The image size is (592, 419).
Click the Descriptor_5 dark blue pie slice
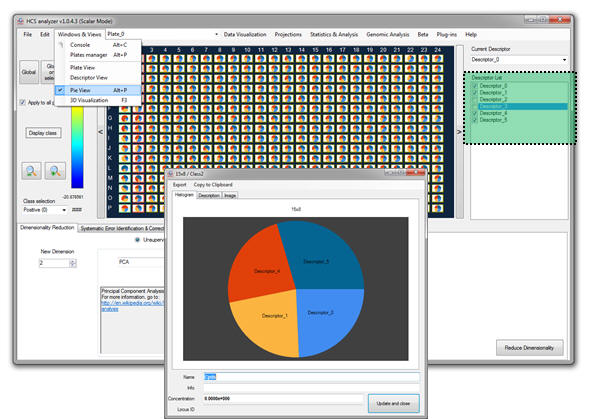(321, 257)
